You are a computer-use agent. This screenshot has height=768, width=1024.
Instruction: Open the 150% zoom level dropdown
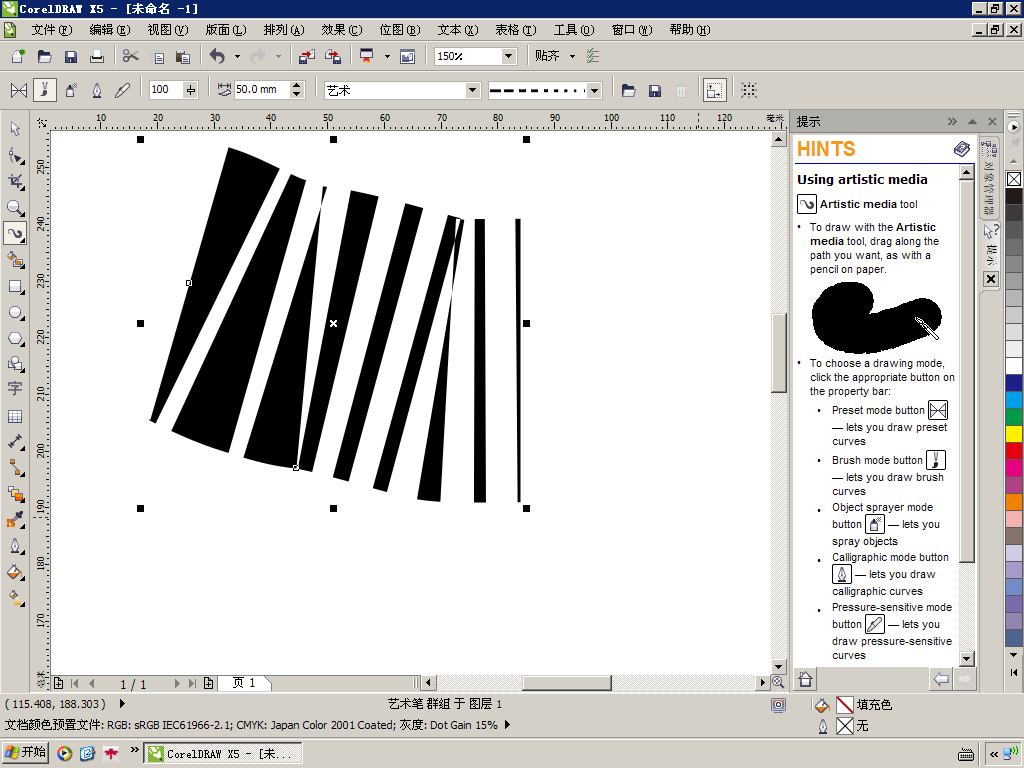click(x=508, y=57)
